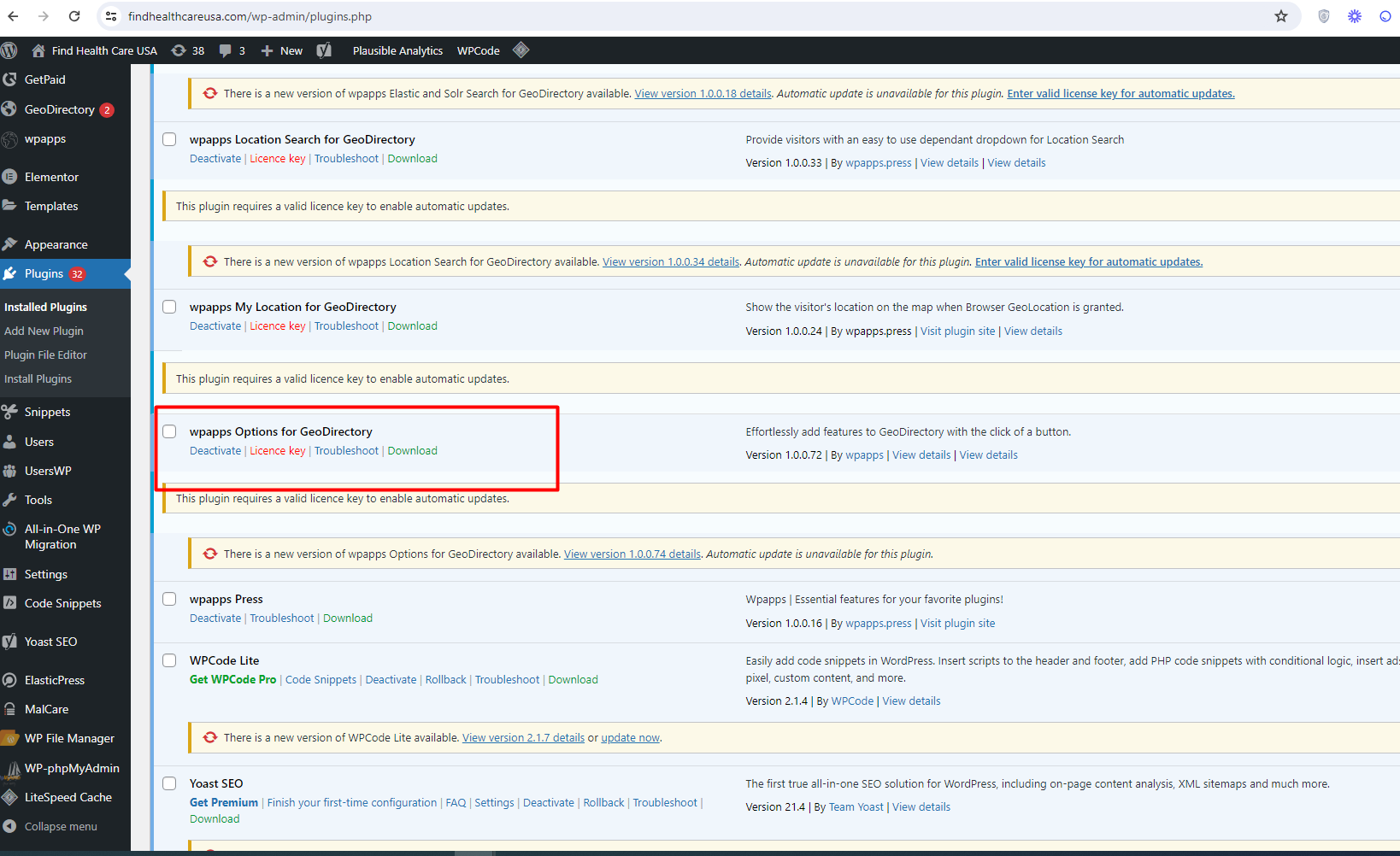Reload the page using browser refresh

coord(74,16)
